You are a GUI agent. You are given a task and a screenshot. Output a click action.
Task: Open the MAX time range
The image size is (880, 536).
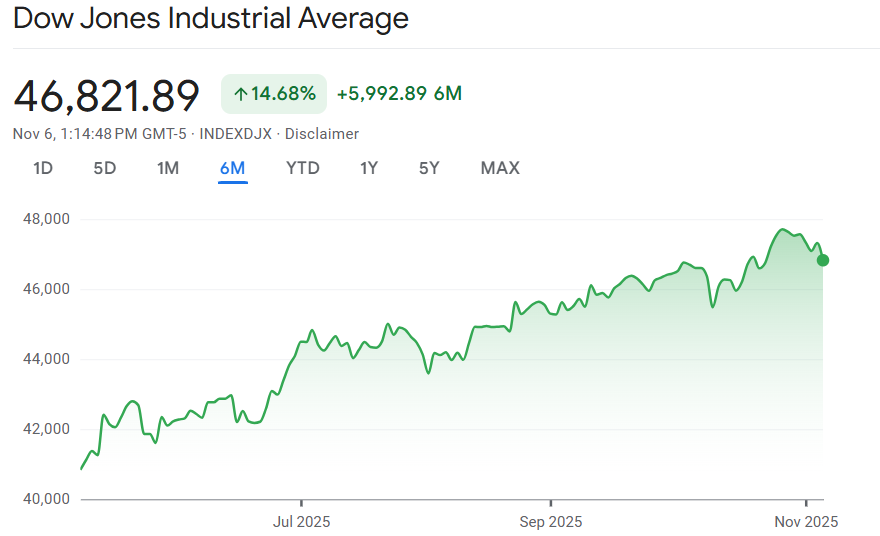[x=500, y=168]
